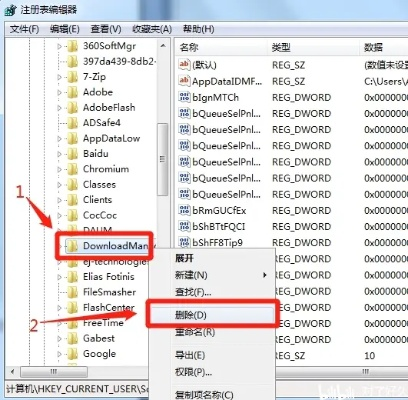The width and height of the screenshot is (408, 400).
Task: Expand the Google tree node
Action: [x=60, y=354]
